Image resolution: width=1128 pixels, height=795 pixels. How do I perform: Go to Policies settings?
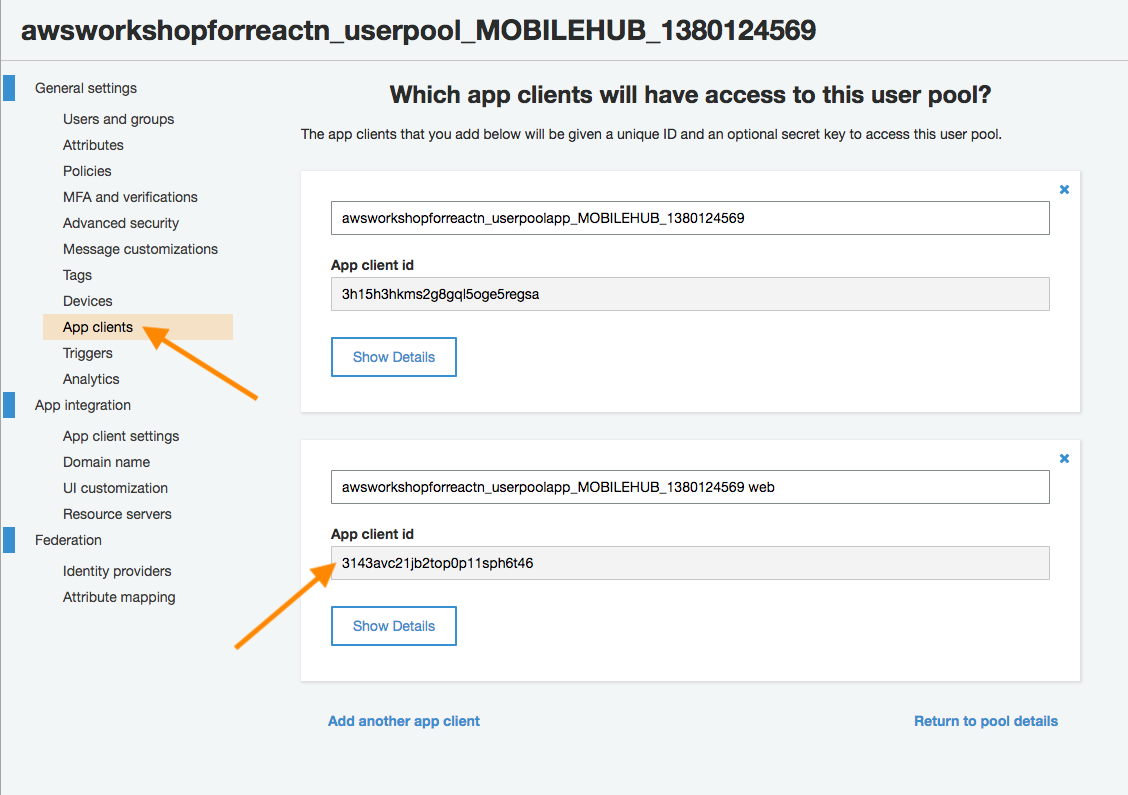(87, 171)
